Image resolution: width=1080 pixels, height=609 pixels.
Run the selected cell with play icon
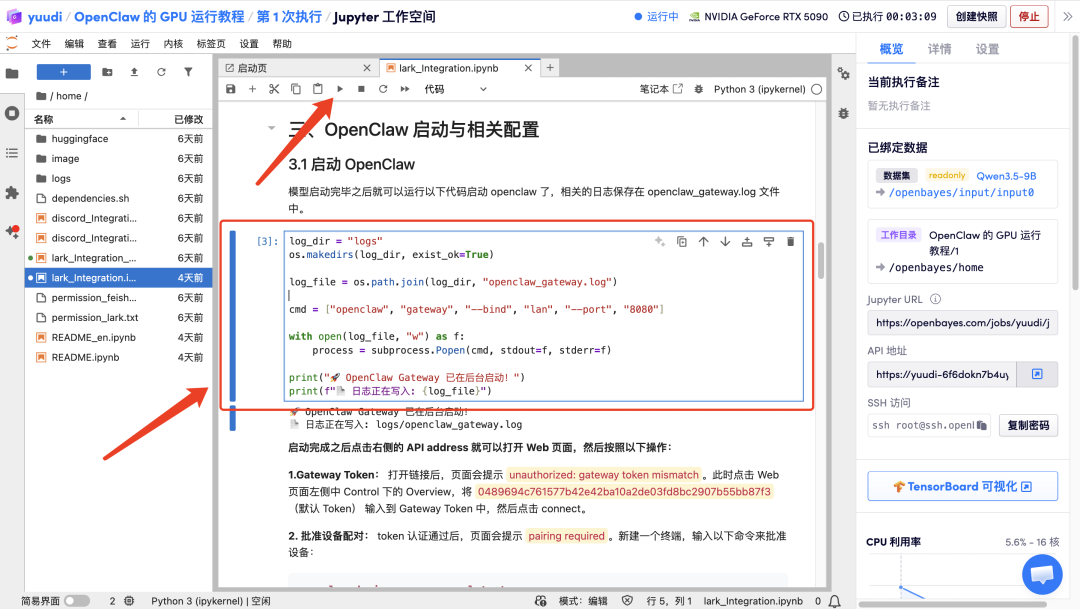point(340,89)
